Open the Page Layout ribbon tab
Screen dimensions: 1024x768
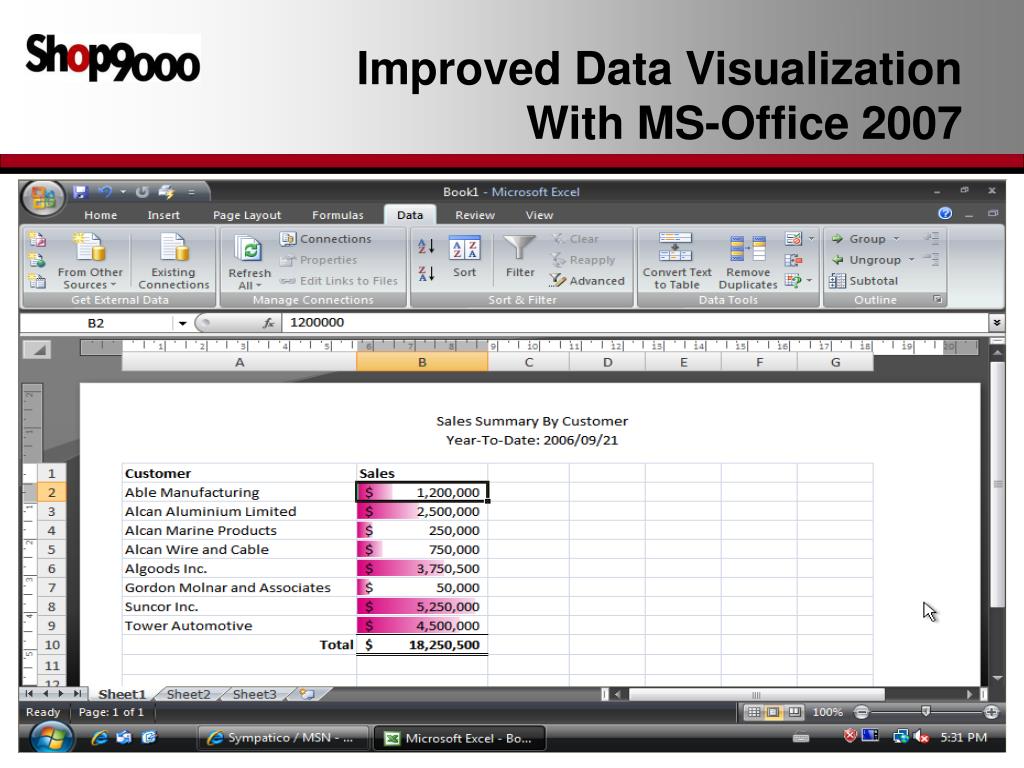pyautogui.click(x=247, y=215)
